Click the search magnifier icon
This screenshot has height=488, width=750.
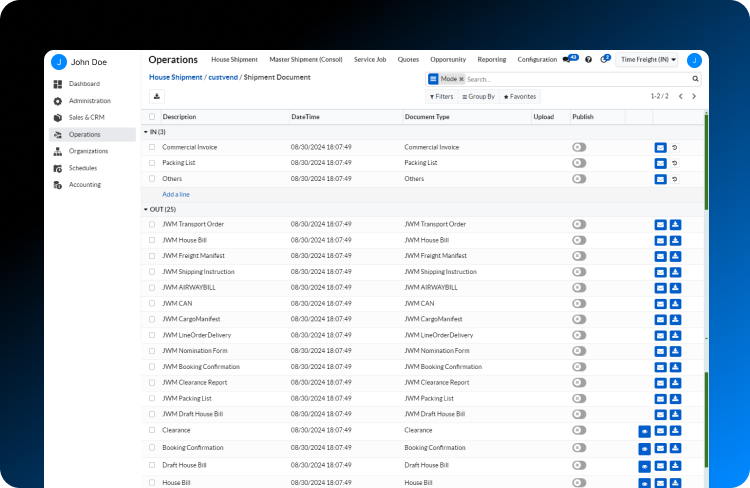695,79
